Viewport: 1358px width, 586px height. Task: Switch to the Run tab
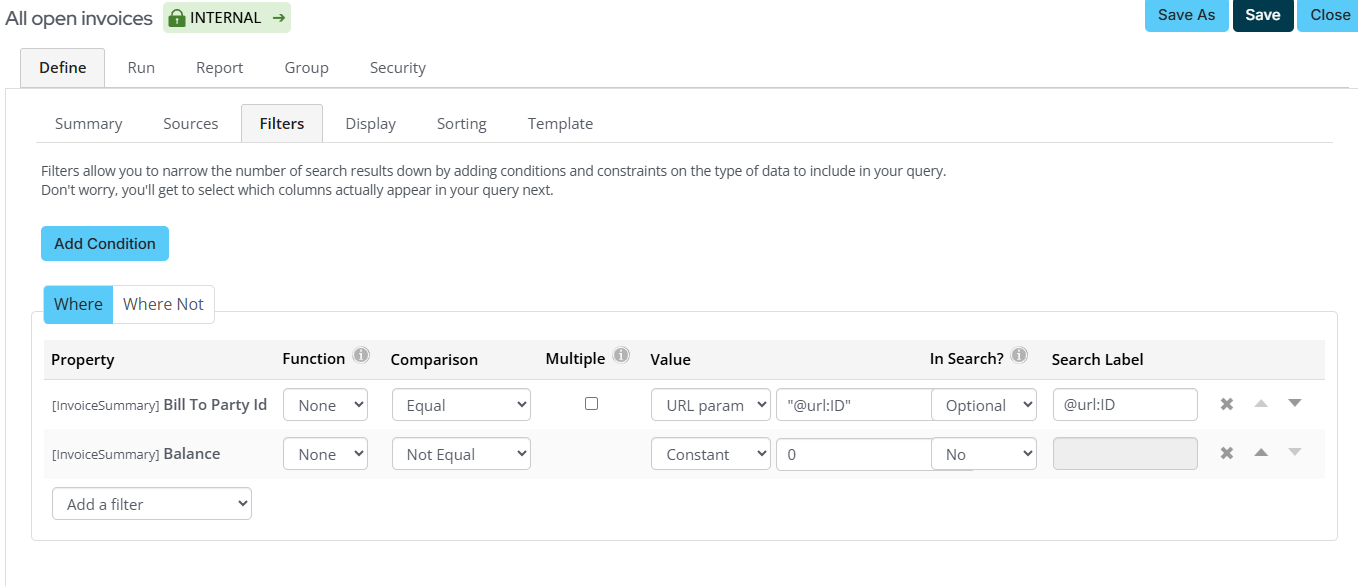click(x=141, y=68)
